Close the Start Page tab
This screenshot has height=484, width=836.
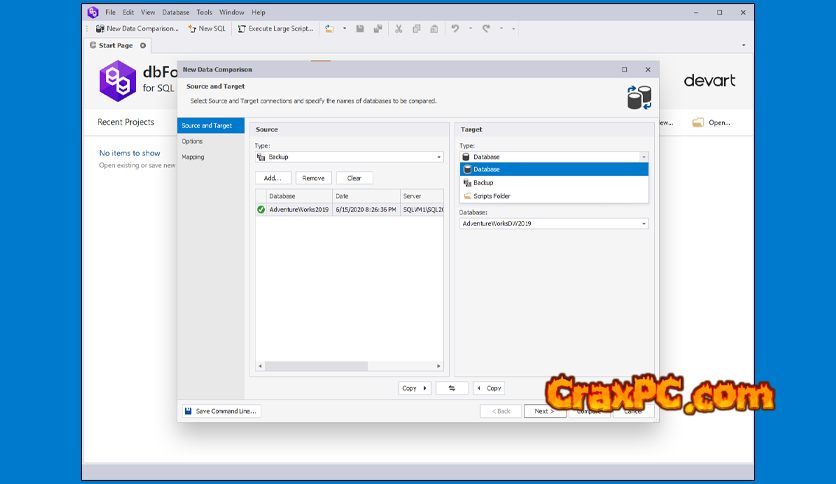142,45
